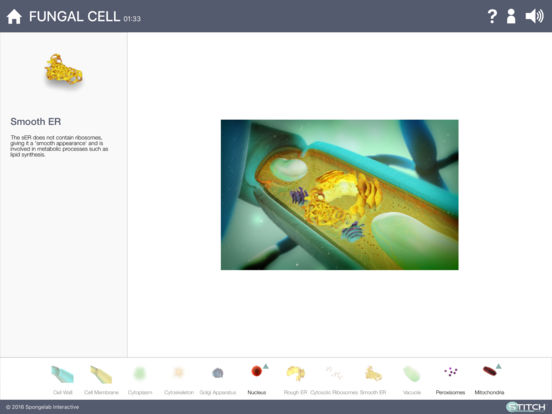The image size is (552, 414).
Task: Open the help question mark icon
Action: 492,16
